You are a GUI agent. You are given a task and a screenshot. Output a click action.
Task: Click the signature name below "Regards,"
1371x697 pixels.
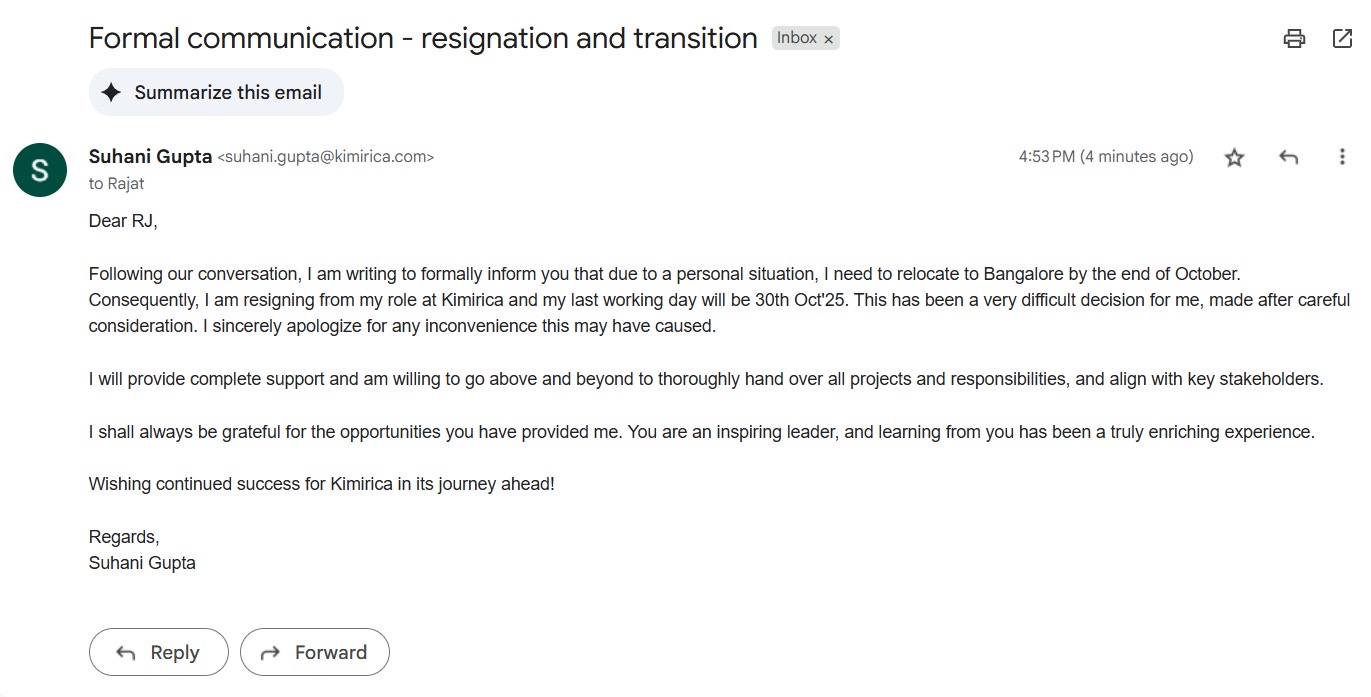coord(142,563)
